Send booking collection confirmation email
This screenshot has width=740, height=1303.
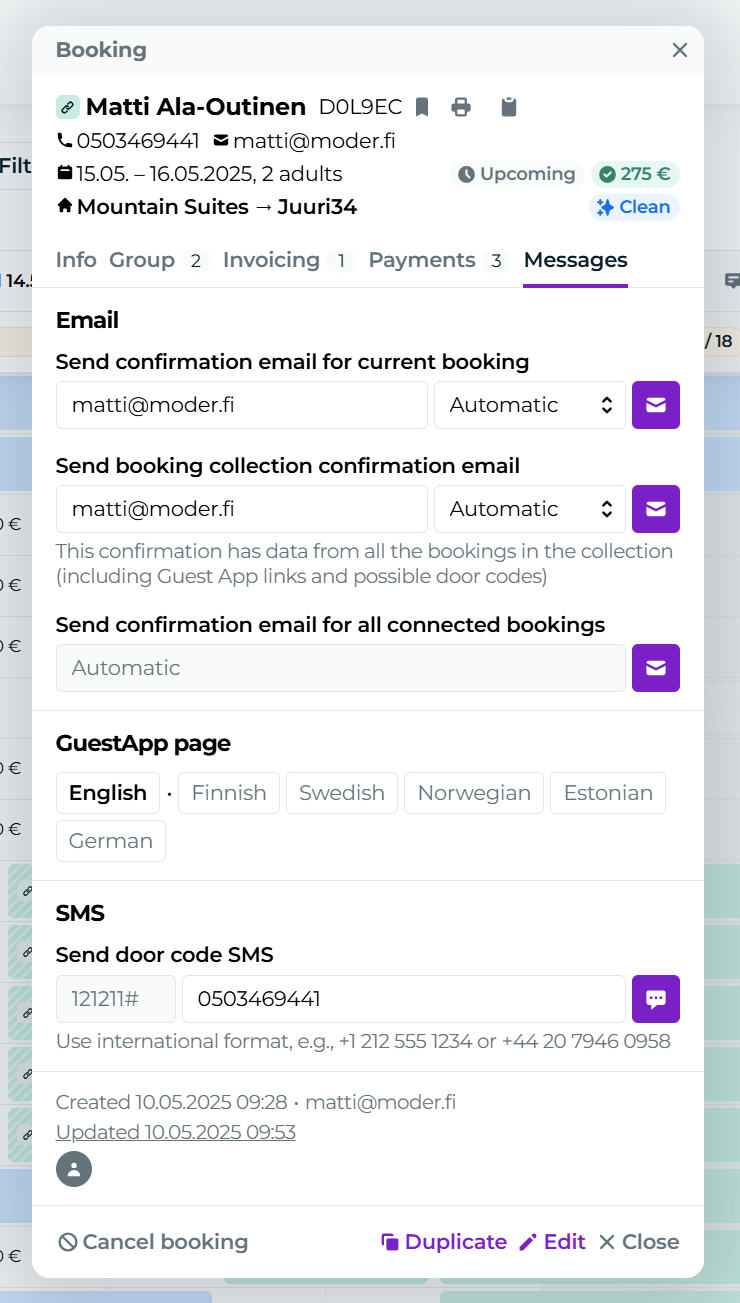pos(655,509)
